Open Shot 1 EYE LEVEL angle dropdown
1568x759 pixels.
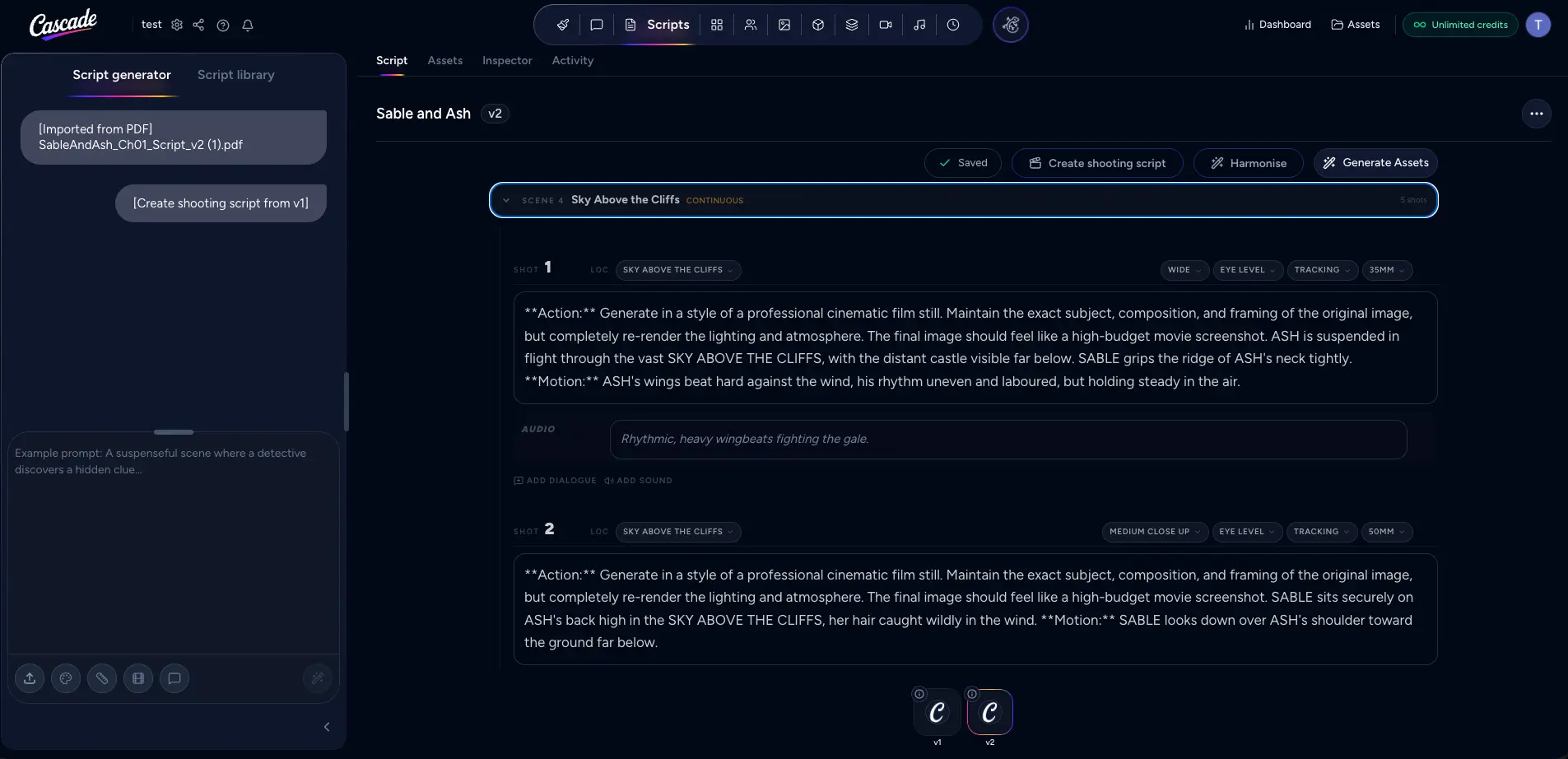[1248, 270]
